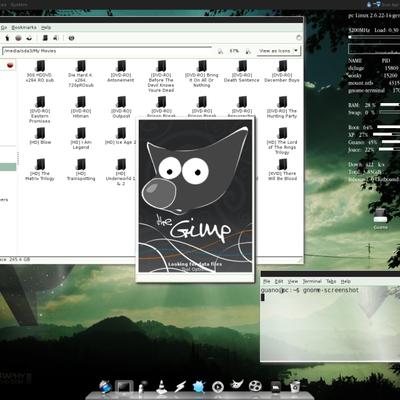Open the Trash icon in the dock

click(295, 387)
